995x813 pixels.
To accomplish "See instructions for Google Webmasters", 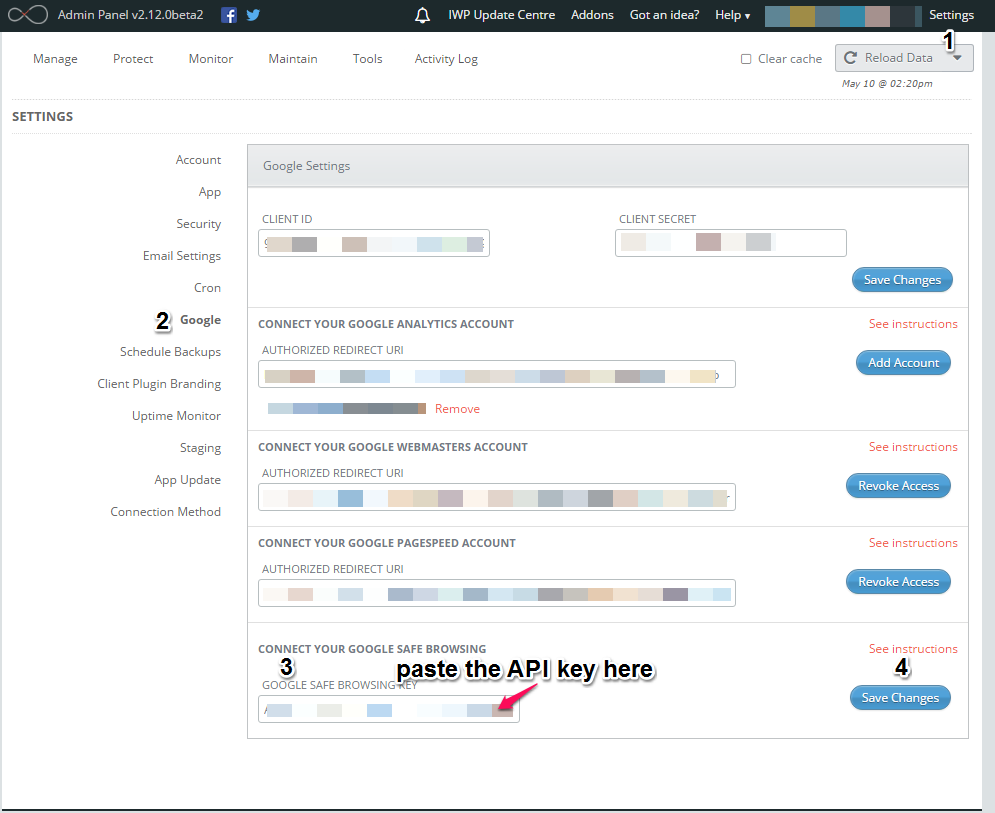I will [913, 447].
